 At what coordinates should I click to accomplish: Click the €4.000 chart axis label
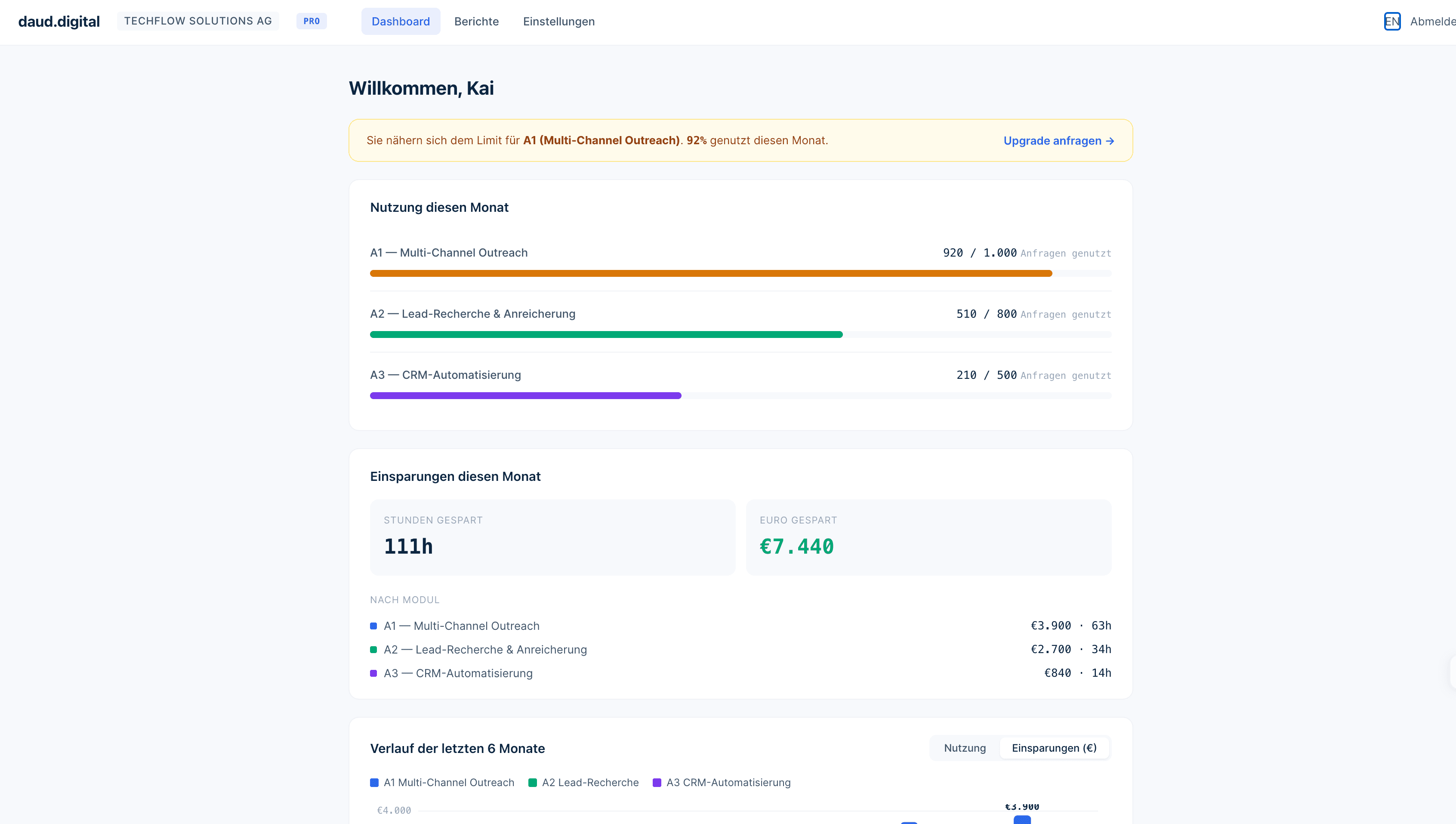[x=394, y=810]
